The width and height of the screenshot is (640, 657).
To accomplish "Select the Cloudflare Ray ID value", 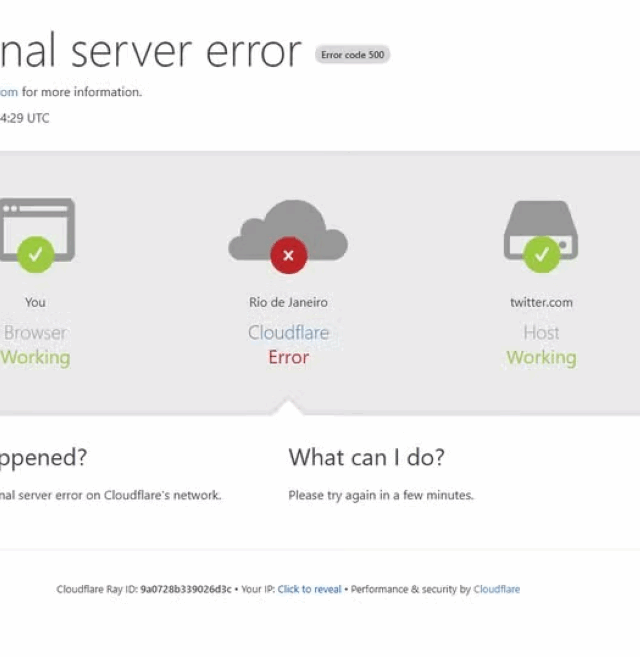I will tap(186, 589).
